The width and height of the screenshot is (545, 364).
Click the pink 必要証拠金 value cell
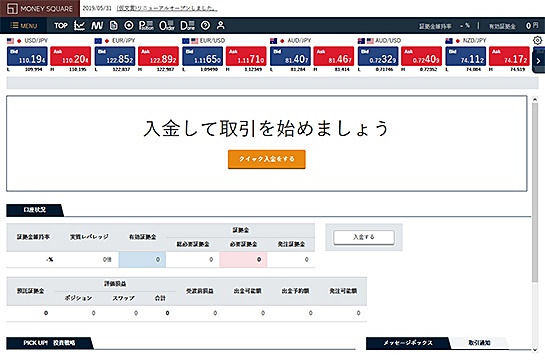(243, 259)
